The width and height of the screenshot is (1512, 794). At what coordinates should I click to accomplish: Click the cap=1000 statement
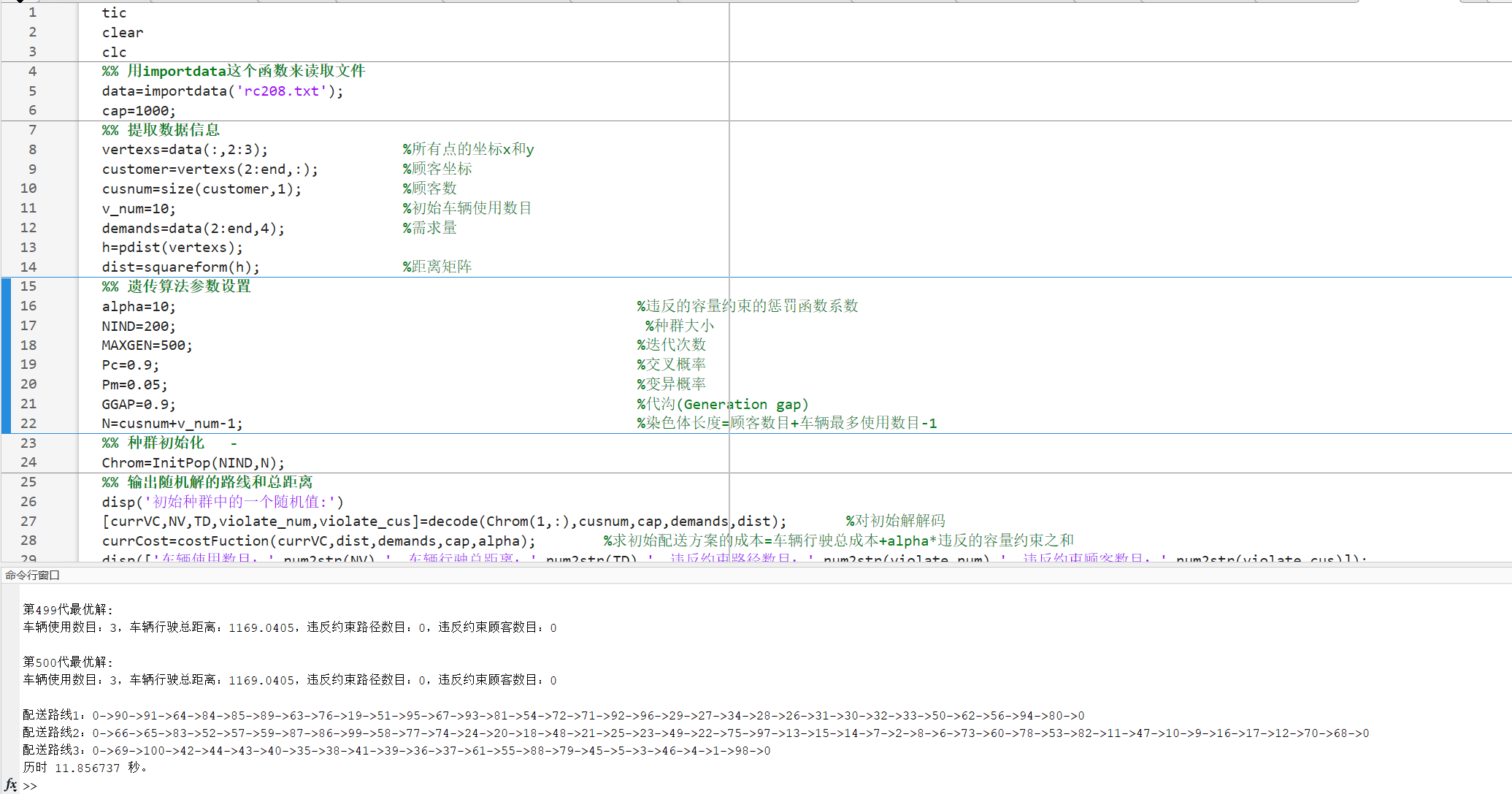point(139,110)
